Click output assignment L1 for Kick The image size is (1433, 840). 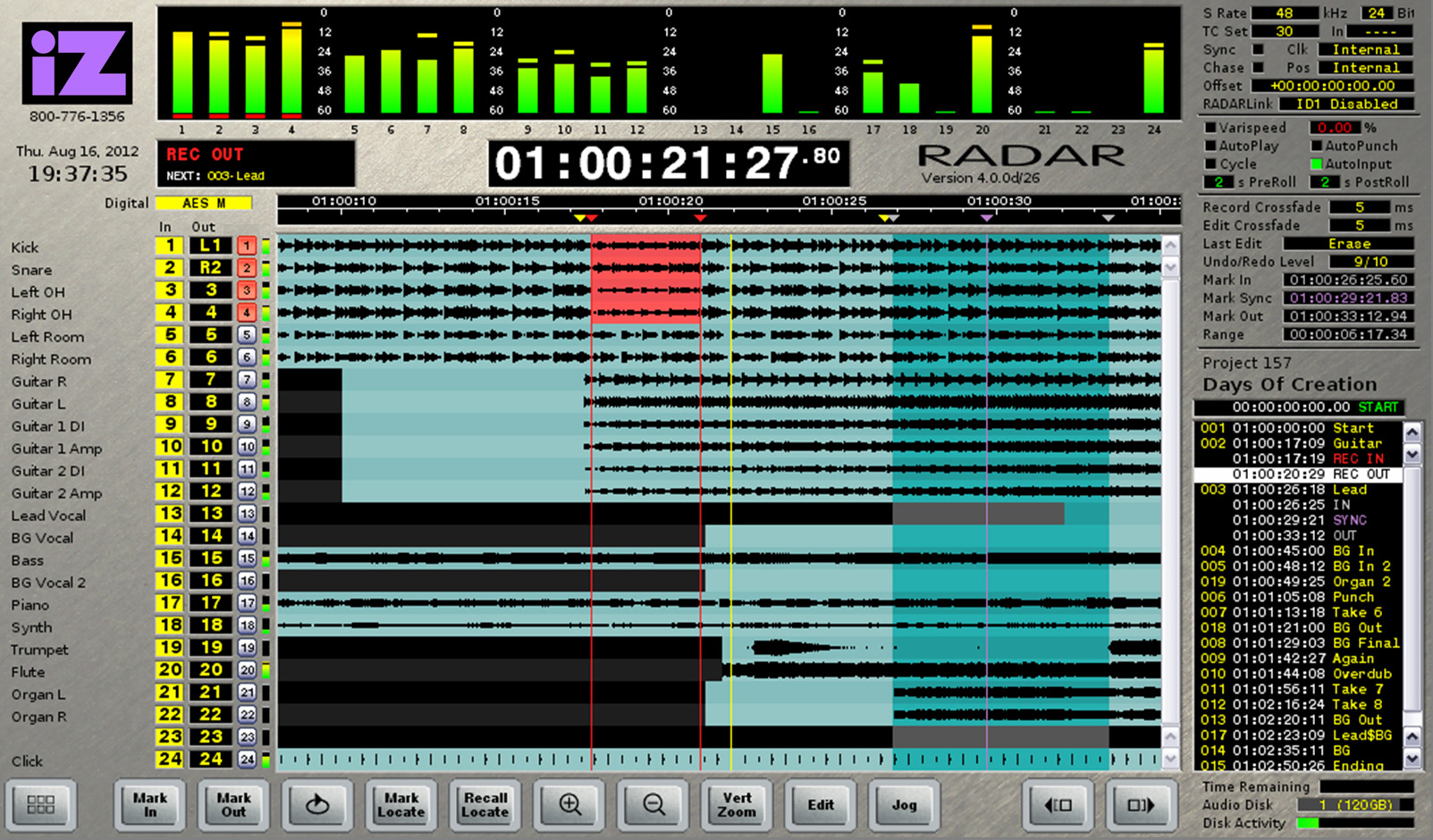[211, 246]
